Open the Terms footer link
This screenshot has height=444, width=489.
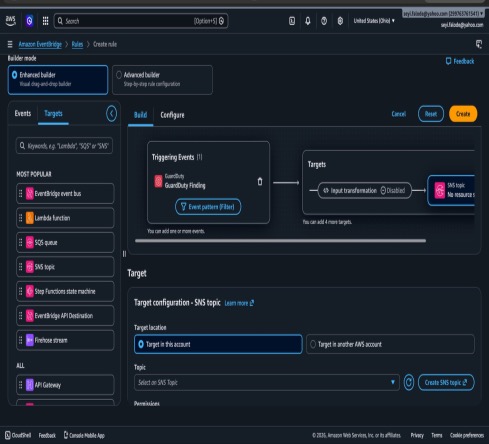(437, 435)
